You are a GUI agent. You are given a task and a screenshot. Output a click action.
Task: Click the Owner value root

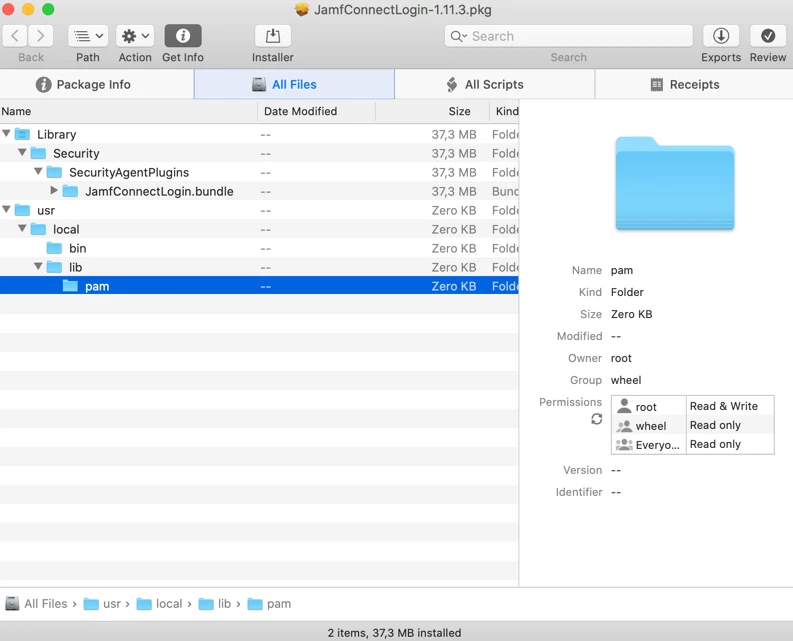[621, 359]
